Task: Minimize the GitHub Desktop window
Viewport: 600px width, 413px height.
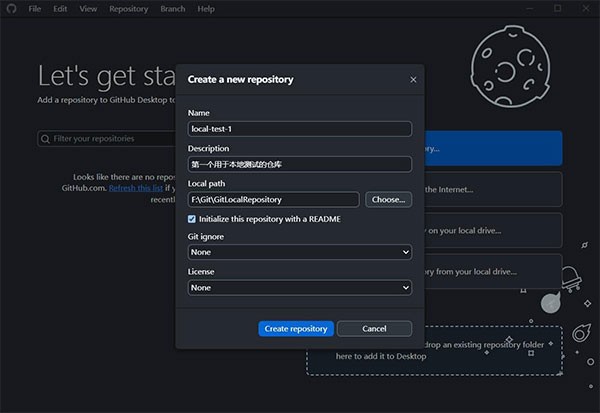Action: (x=530, y=8)
